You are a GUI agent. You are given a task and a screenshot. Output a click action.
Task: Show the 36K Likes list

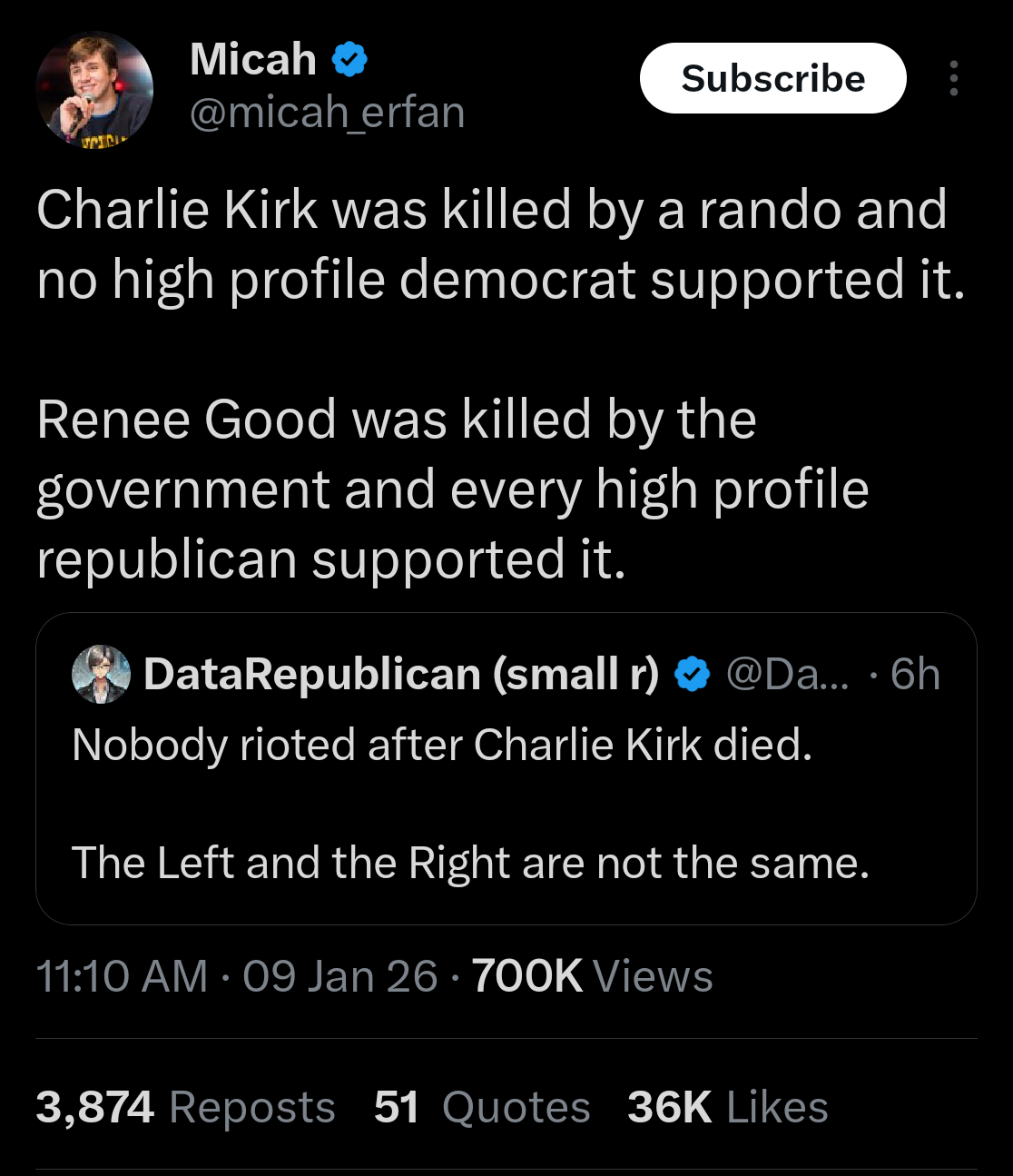coord(727,1108)
